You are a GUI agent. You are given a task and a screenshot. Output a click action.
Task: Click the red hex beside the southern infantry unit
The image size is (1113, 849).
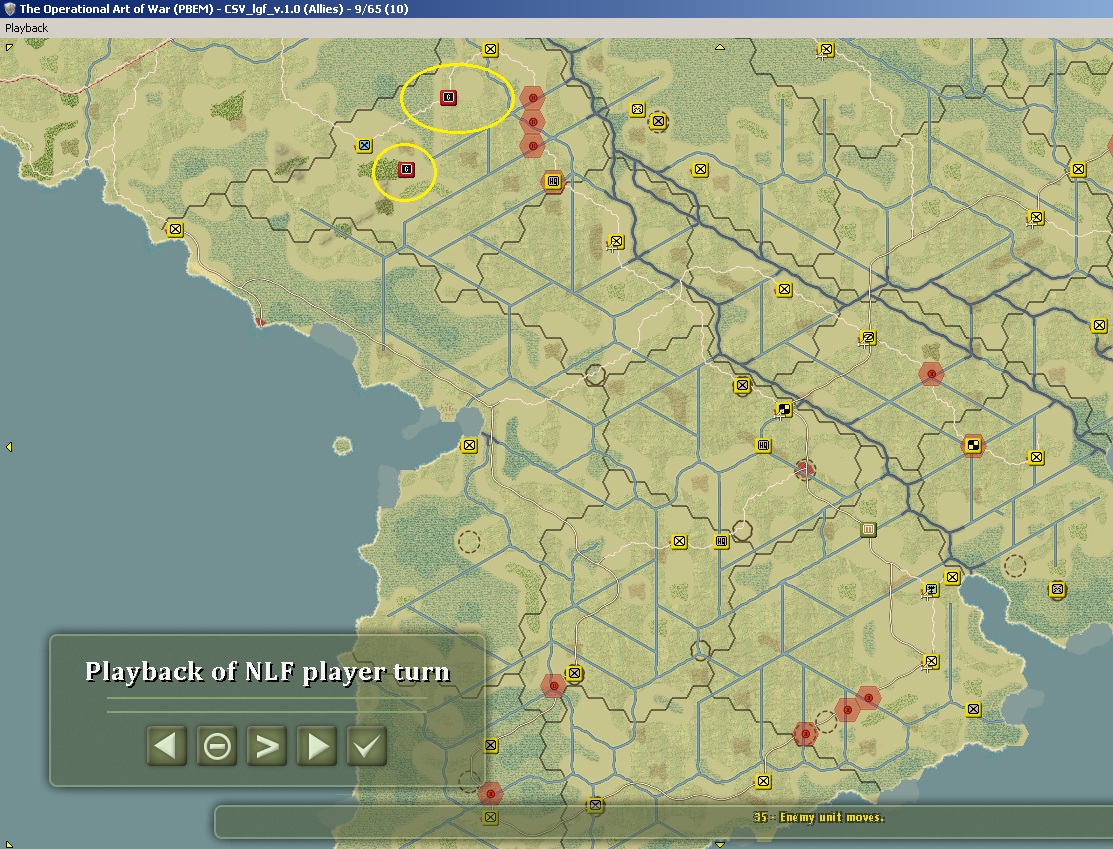click(553, 686)
